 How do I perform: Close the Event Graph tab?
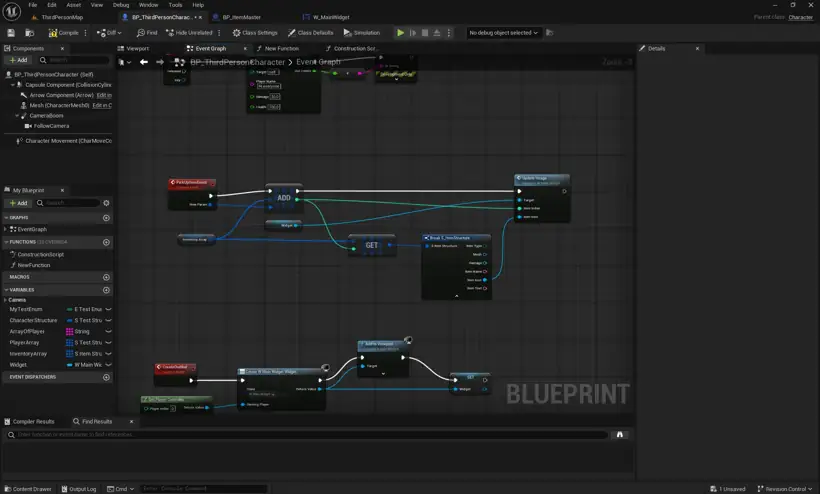245,49
